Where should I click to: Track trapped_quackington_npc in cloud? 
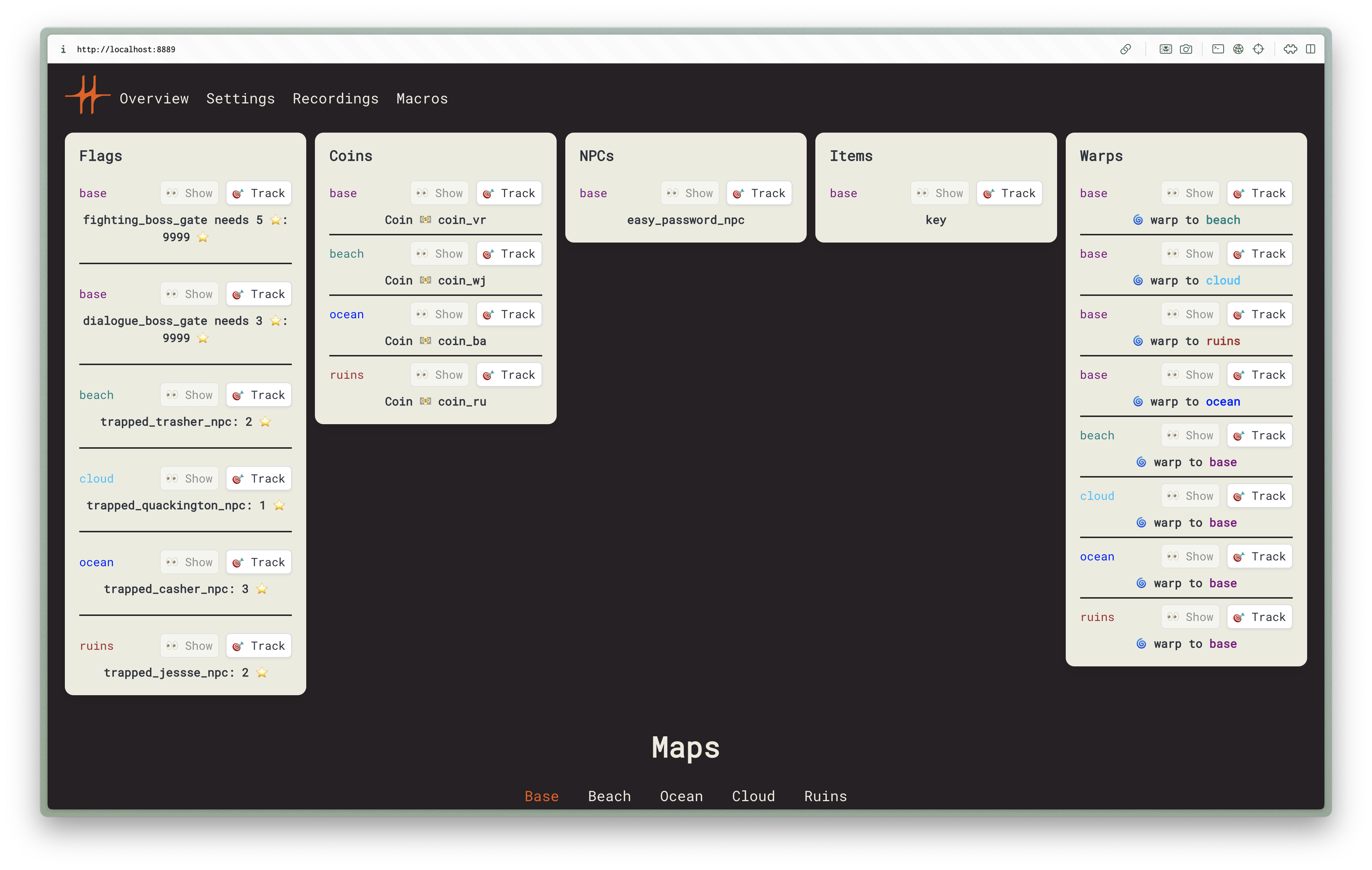(259, 478)
